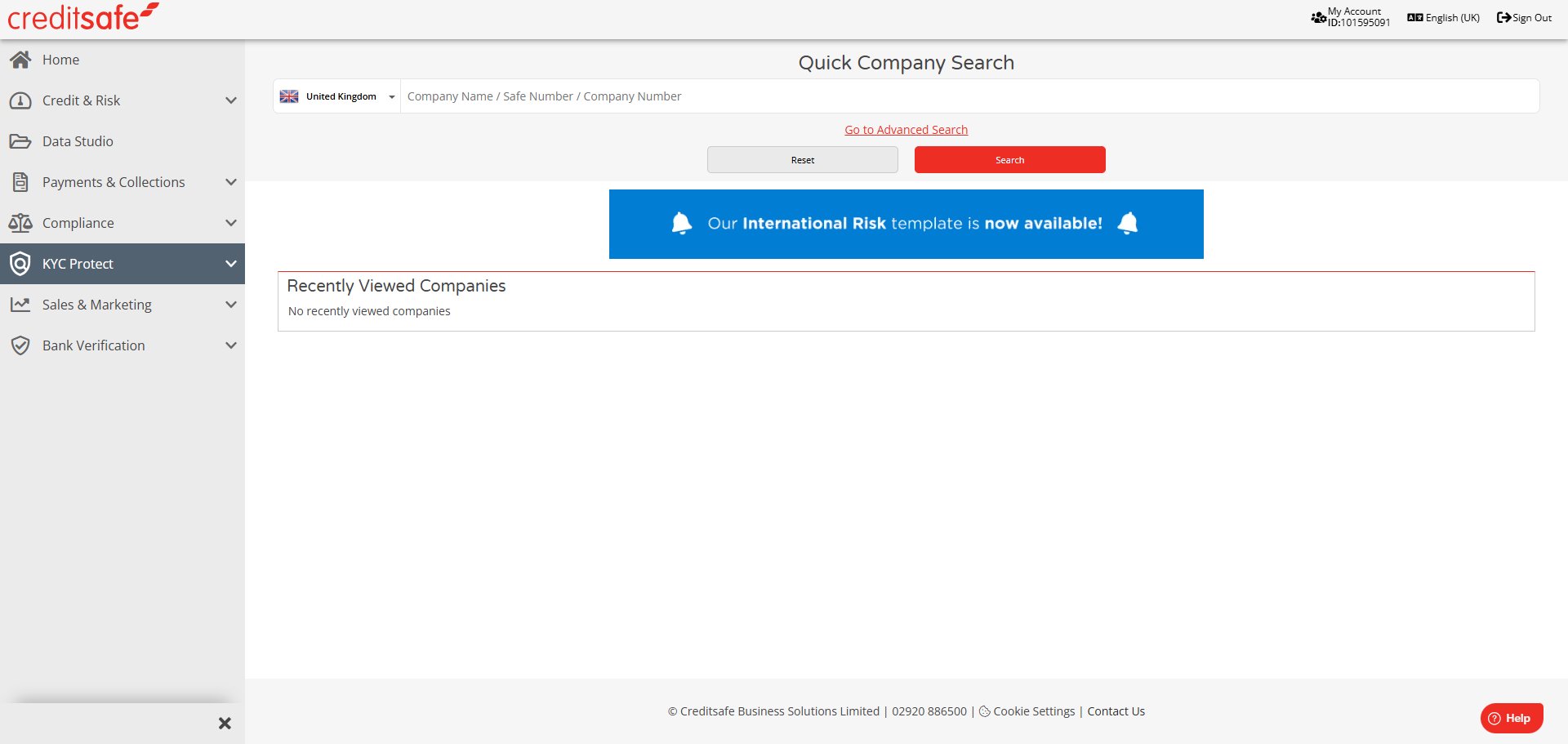Expand the Sales & Marketing section
Image resolution: width=1568 pixels, height=744 pixels.
point(231,305)
